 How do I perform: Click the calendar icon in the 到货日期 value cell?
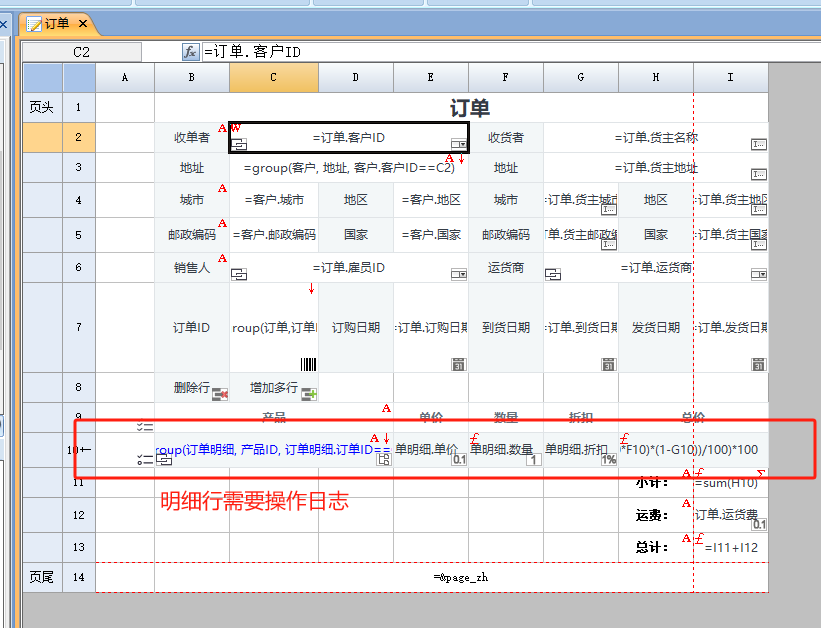[x=608, y=365]
